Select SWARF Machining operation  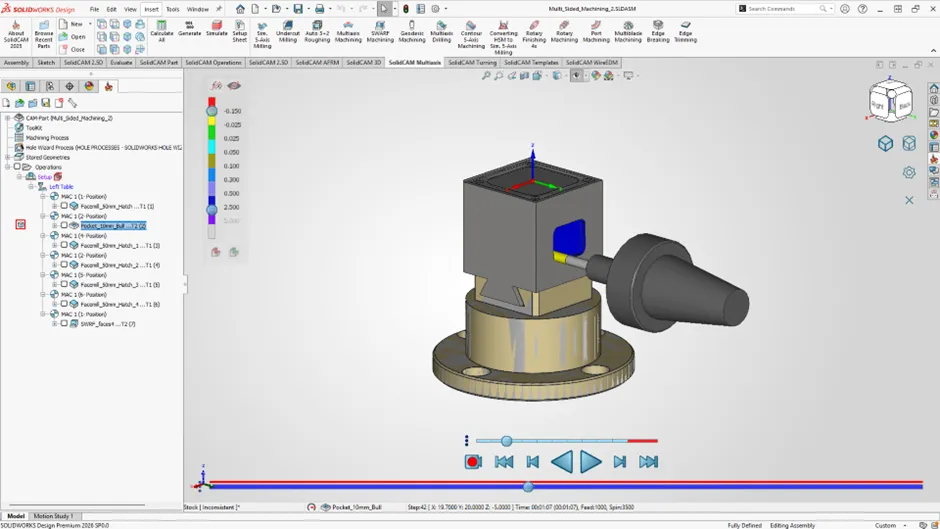(x=380, y=31)
